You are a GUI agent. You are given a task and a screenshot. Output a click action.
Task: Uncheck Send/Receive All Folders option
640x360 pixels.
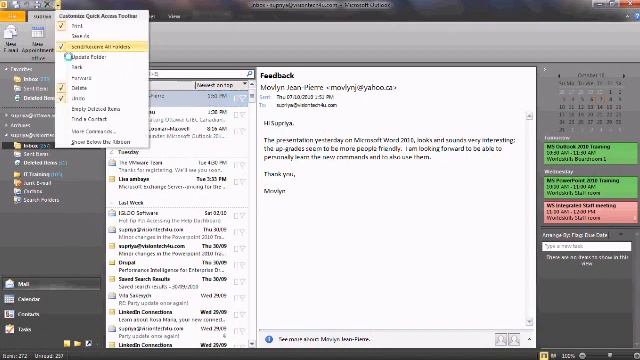(x=102, y=47)
